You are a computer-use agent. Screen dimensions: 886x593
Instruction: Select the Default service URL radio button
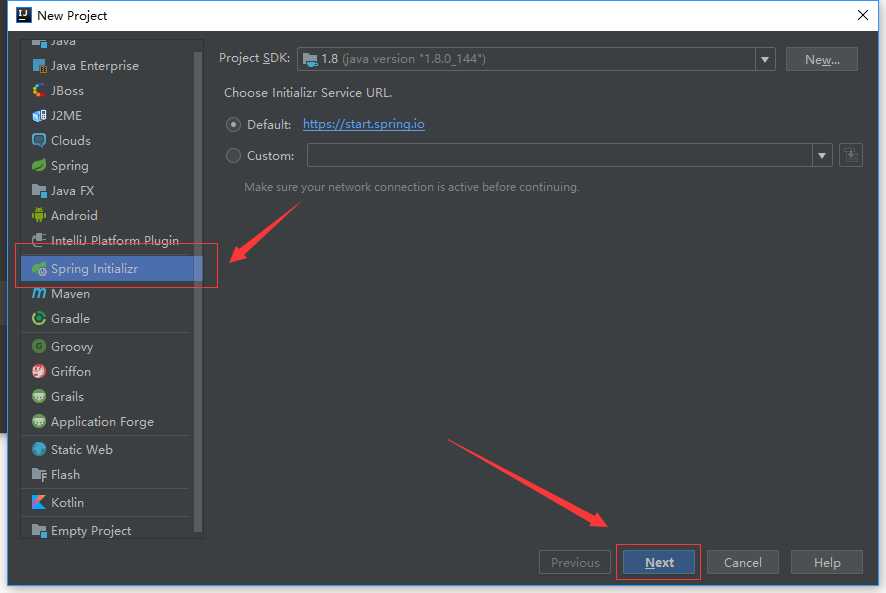tap(233, 124)
